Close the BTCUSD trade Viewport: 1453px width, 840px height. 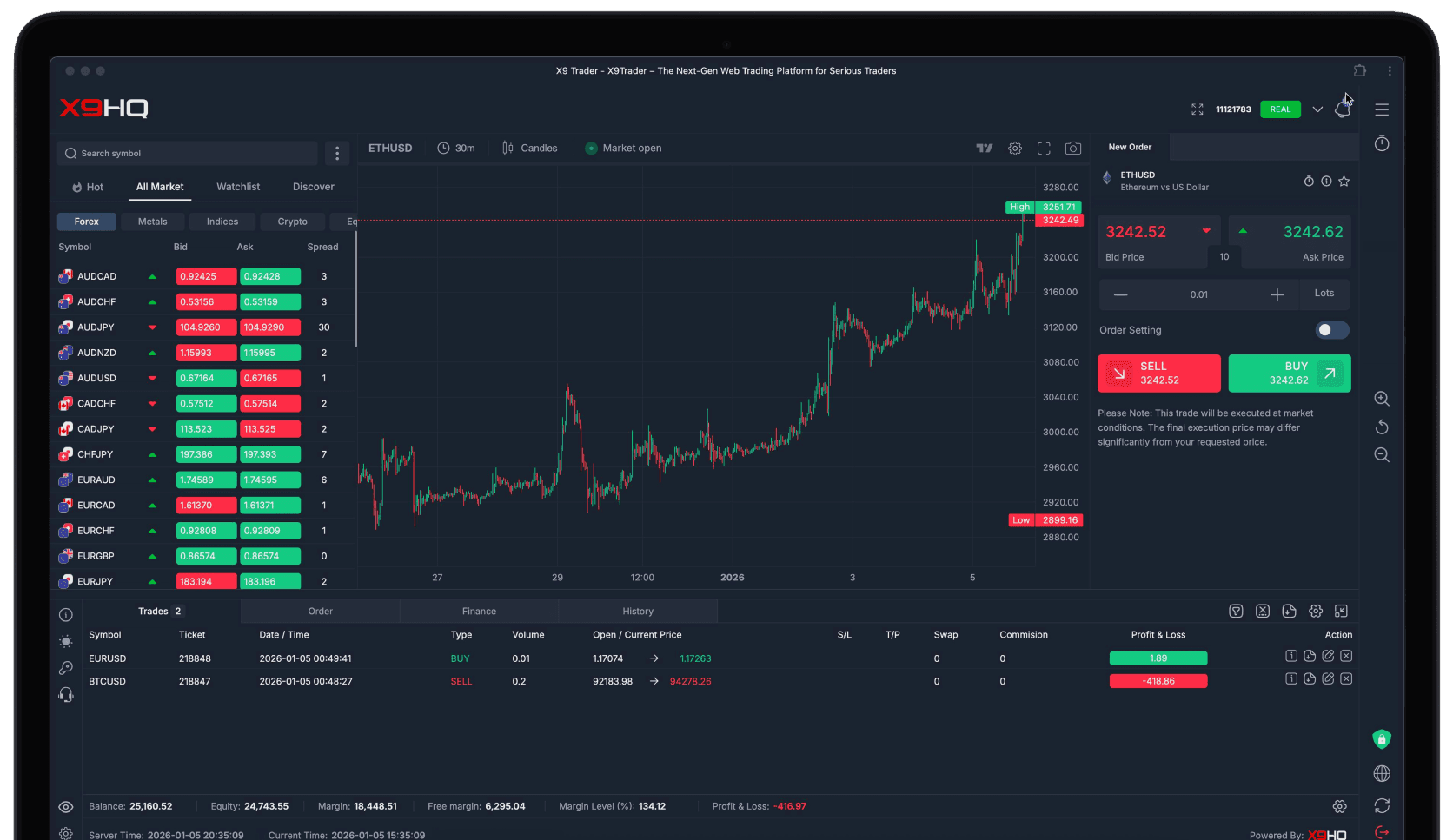[x=1346, y=678]
